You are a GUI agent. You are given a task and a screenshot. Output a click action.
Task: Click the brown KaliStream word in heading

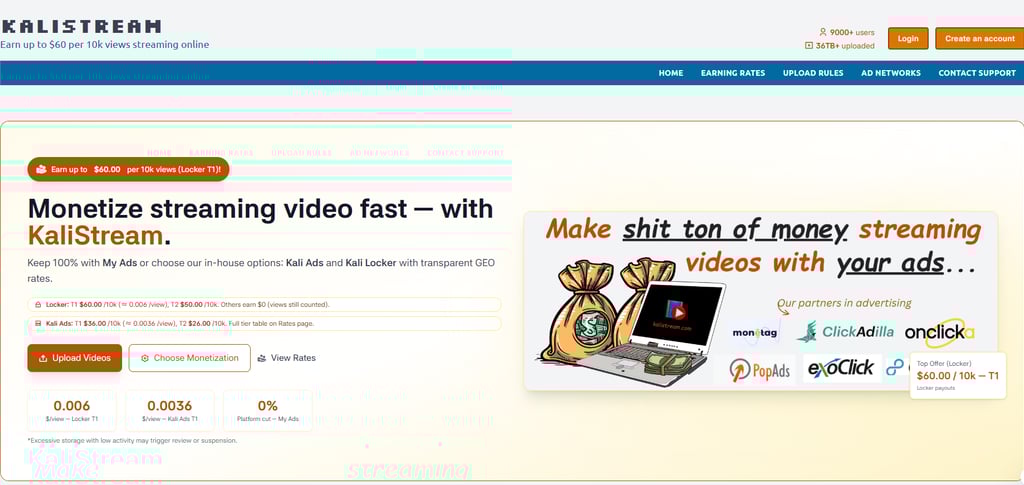pos(95,236)
